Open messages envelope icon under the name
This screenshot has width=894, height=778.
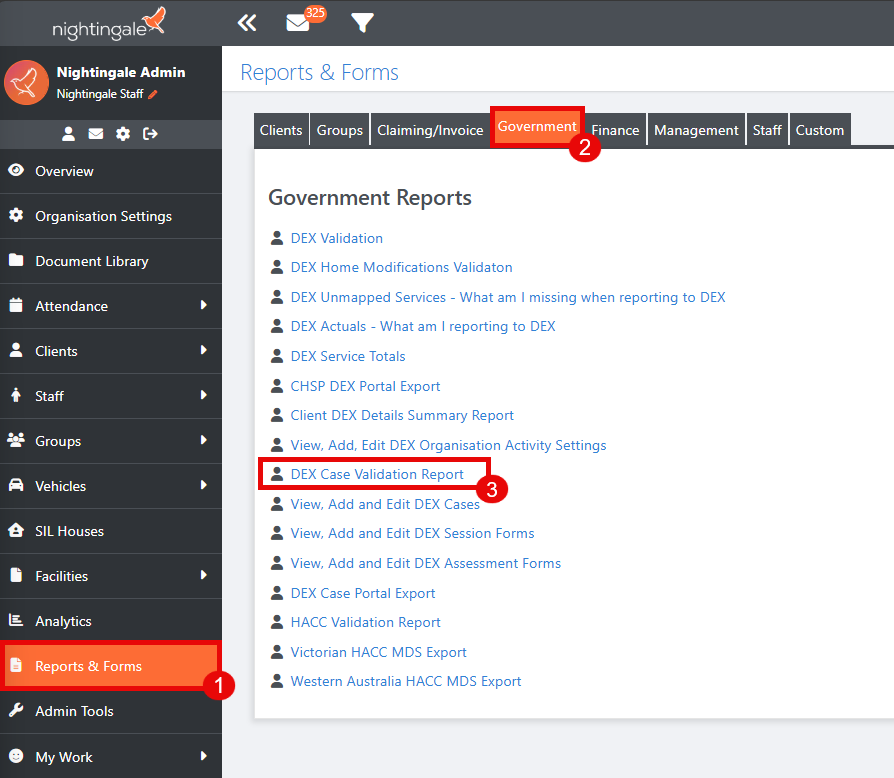(x=96, y=134)
